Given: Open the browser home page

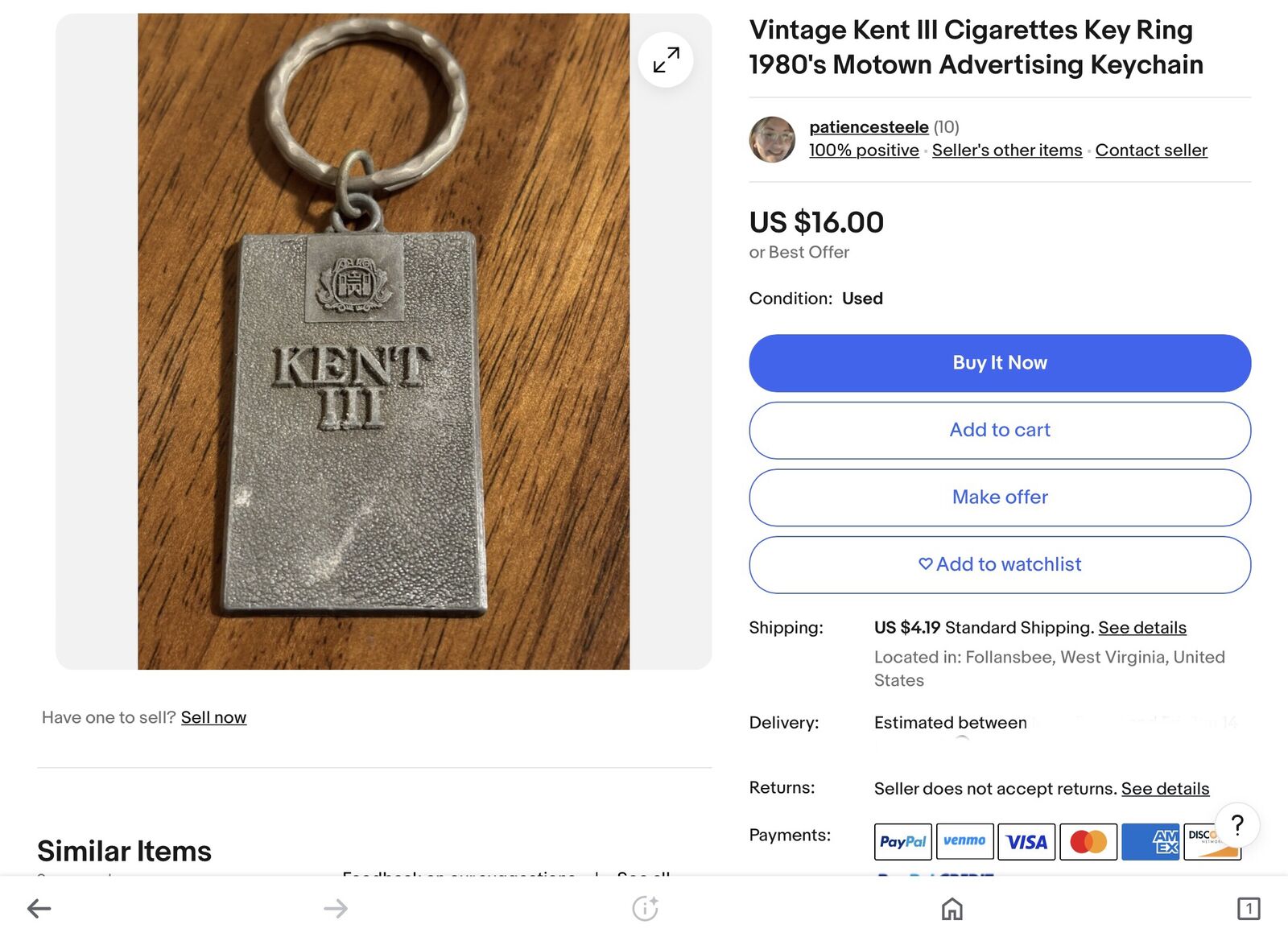Looking at the screenshot, I should pyautogui.click(x=952, y=909).
